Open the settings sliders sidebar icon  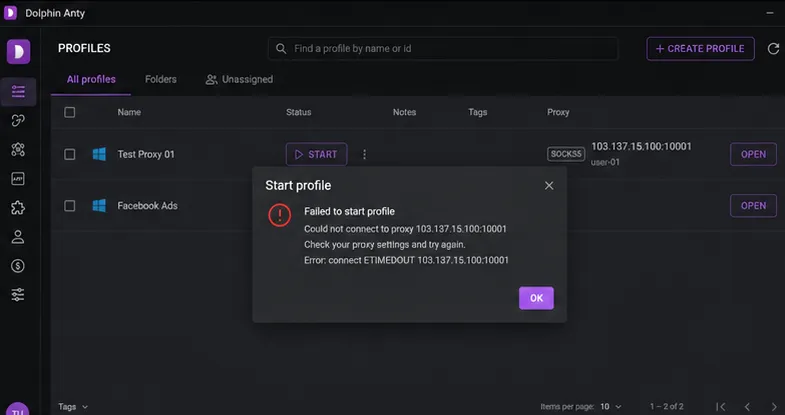pos(18,295)
